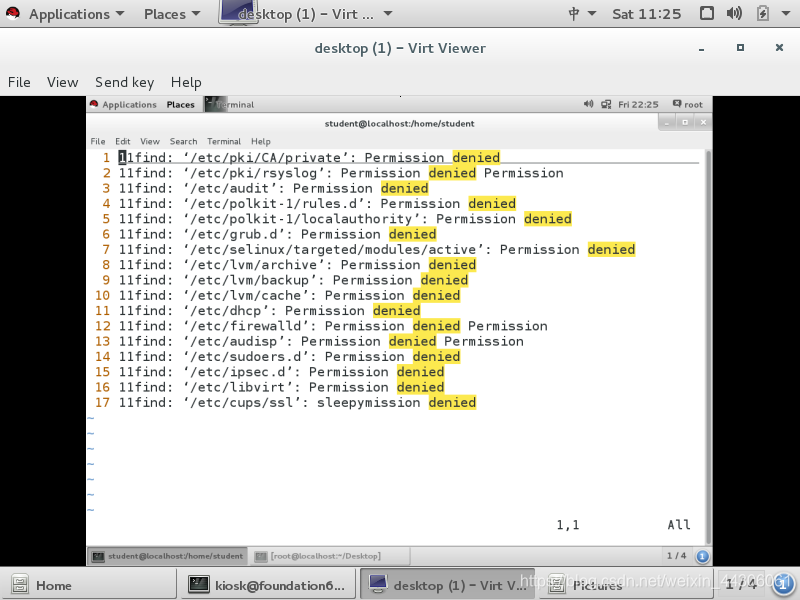Click guest workspace indicator 1 / 4
The height and width of the screenshot is (600, 800).
pos(676,556)
